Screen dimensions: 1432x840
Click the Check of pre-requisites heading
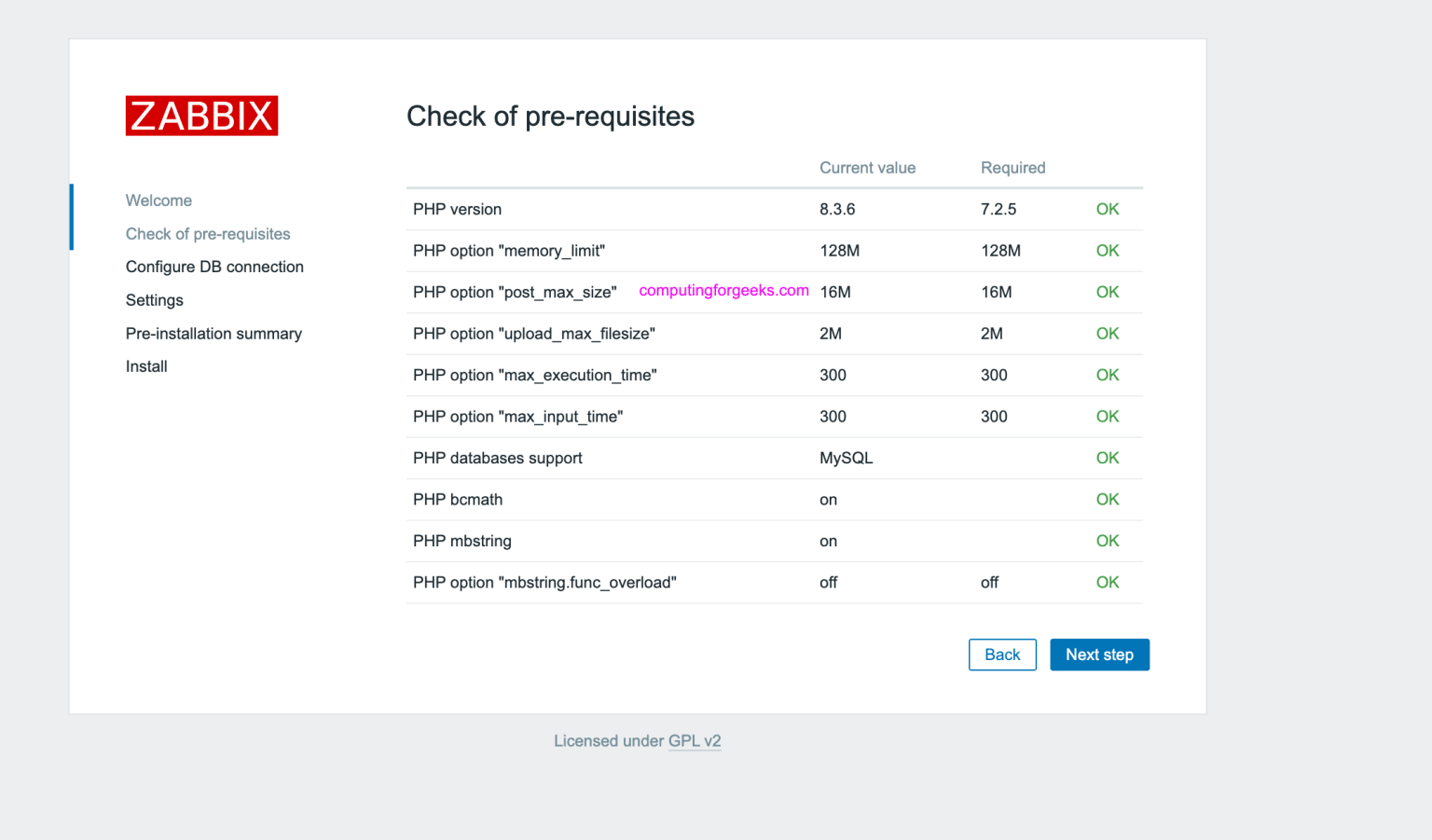(x=550, y=116)
